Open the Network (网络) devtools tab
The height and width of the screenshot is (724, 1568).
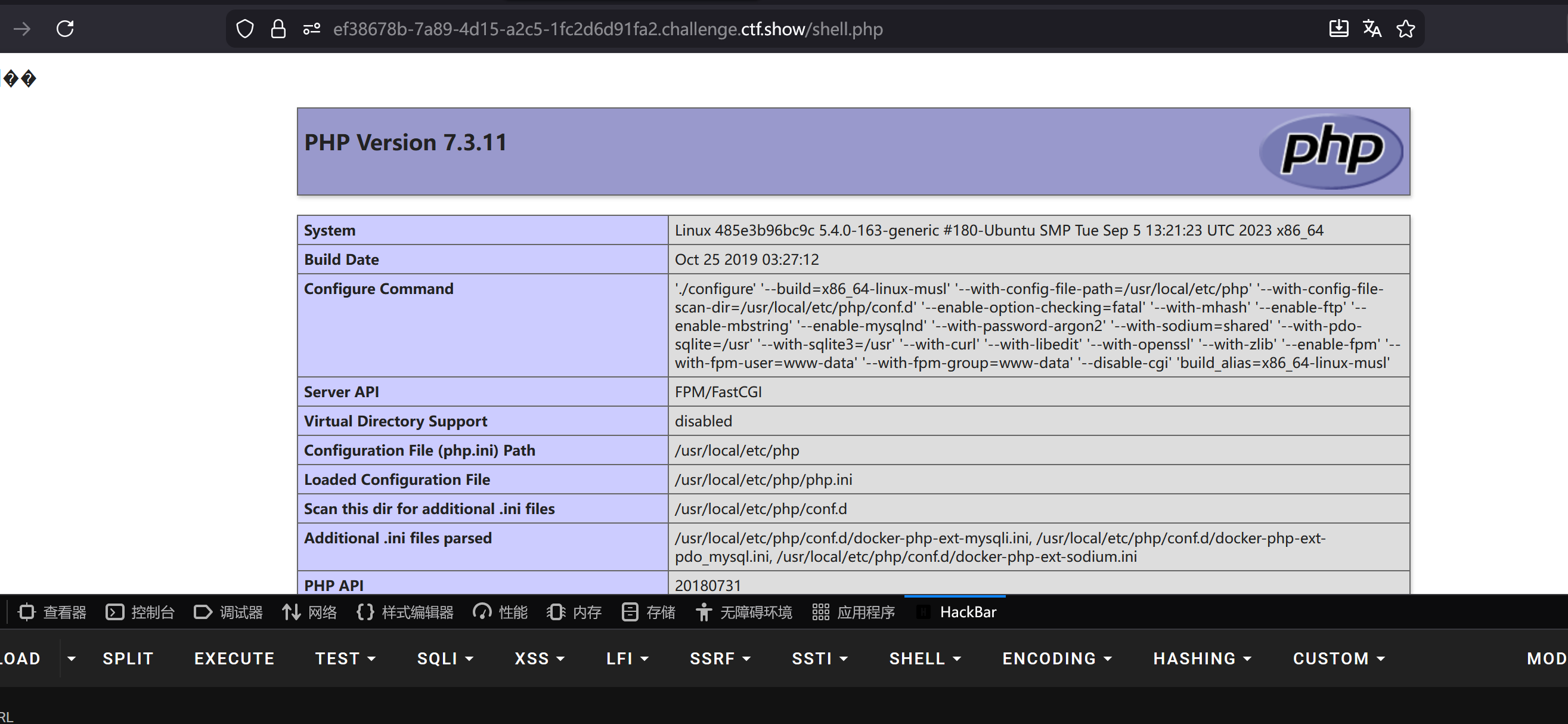point(310,612)
